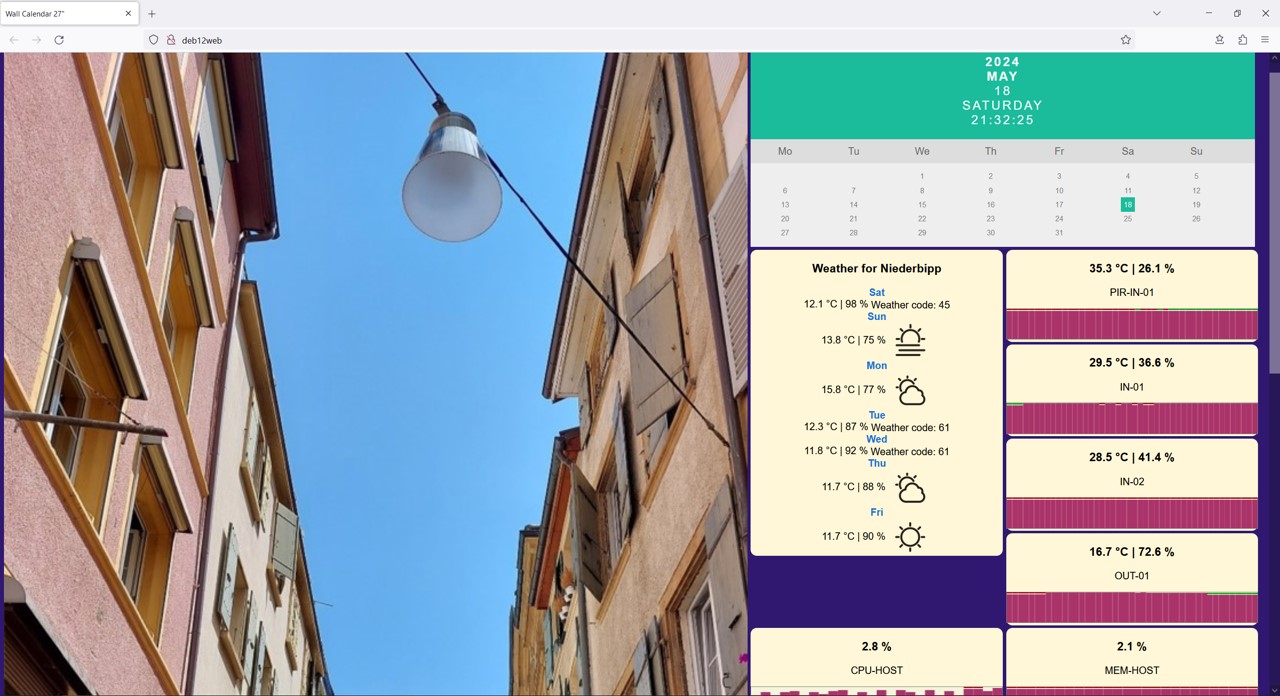This screenshot has height=696, width=1280.
Task: Open a new tab with plus button
Action: (152, 14)
